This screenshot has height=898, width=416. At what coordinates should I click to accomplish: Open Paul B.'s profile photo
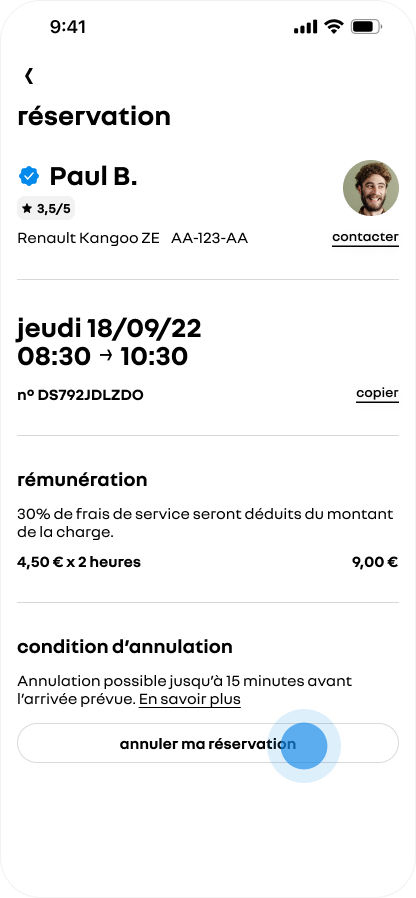371,188
